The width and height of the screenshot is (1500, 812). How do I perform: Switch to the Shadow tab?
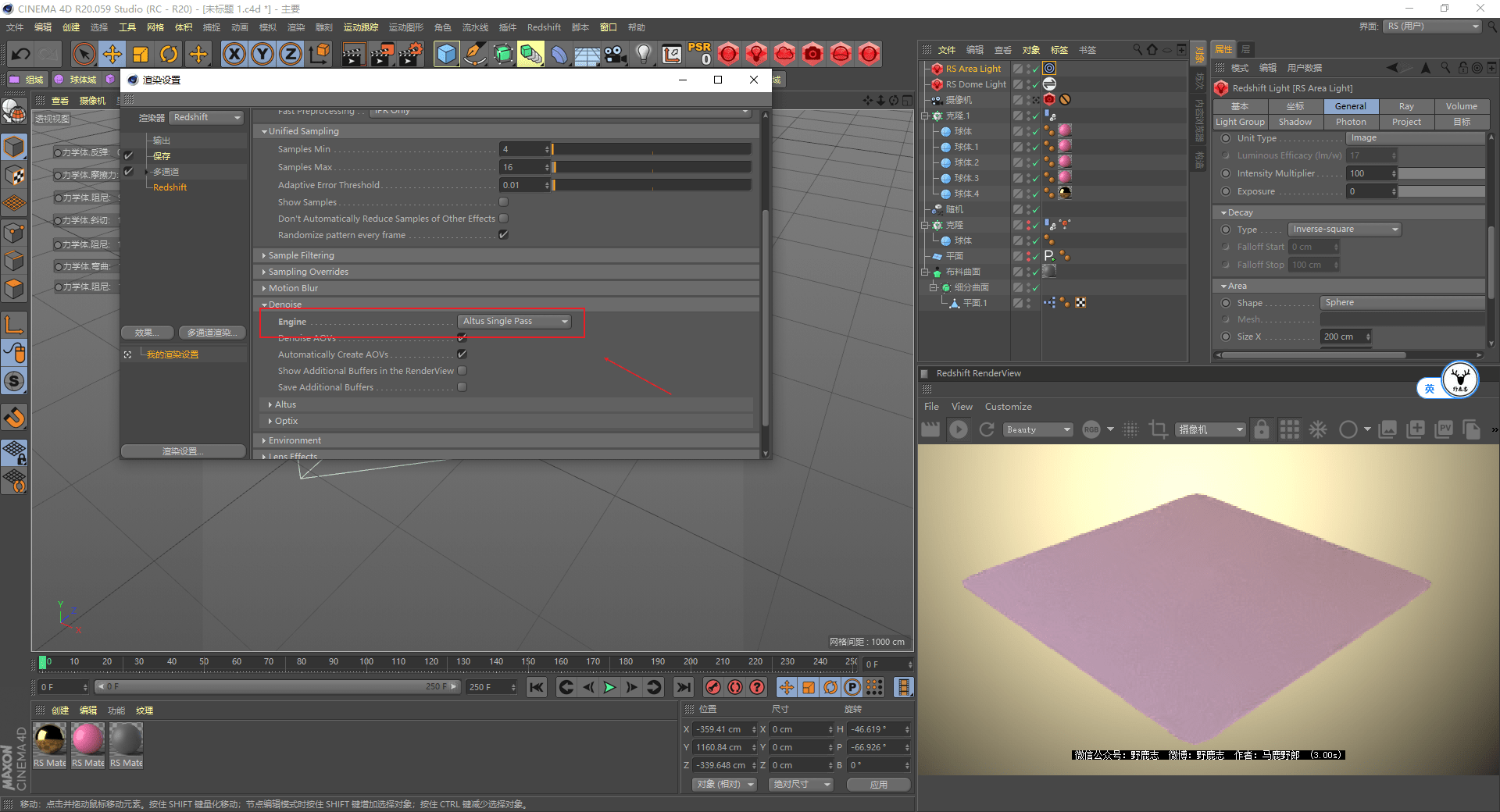pyautogui.click(x=1295, y=122)
